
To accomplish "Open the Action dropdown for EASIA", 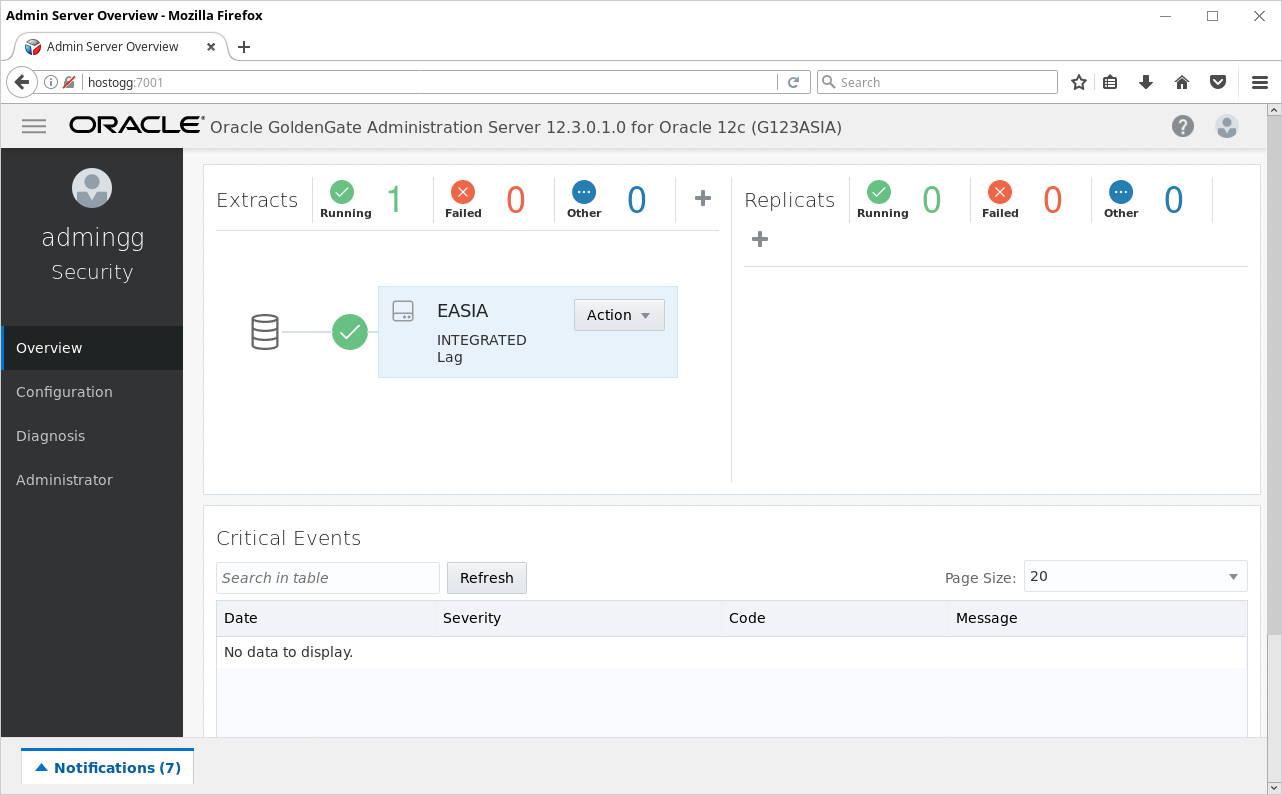I will pyautogui.click(x=619, y=315).
